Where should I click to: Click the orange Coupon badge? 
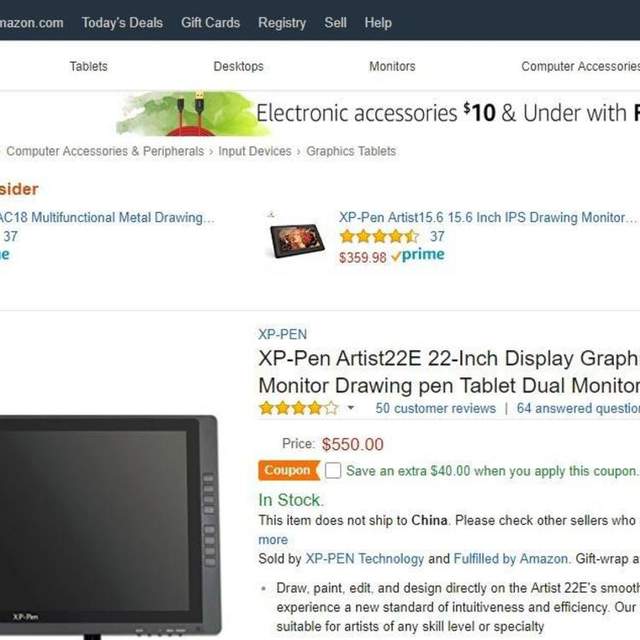pos(289,470)
